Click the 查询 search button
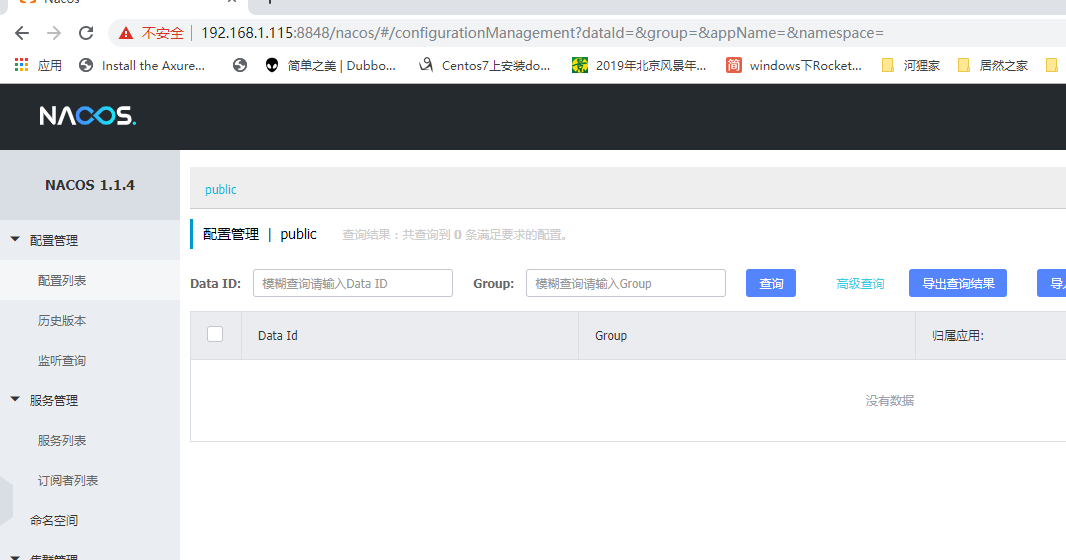 (771, 283)
